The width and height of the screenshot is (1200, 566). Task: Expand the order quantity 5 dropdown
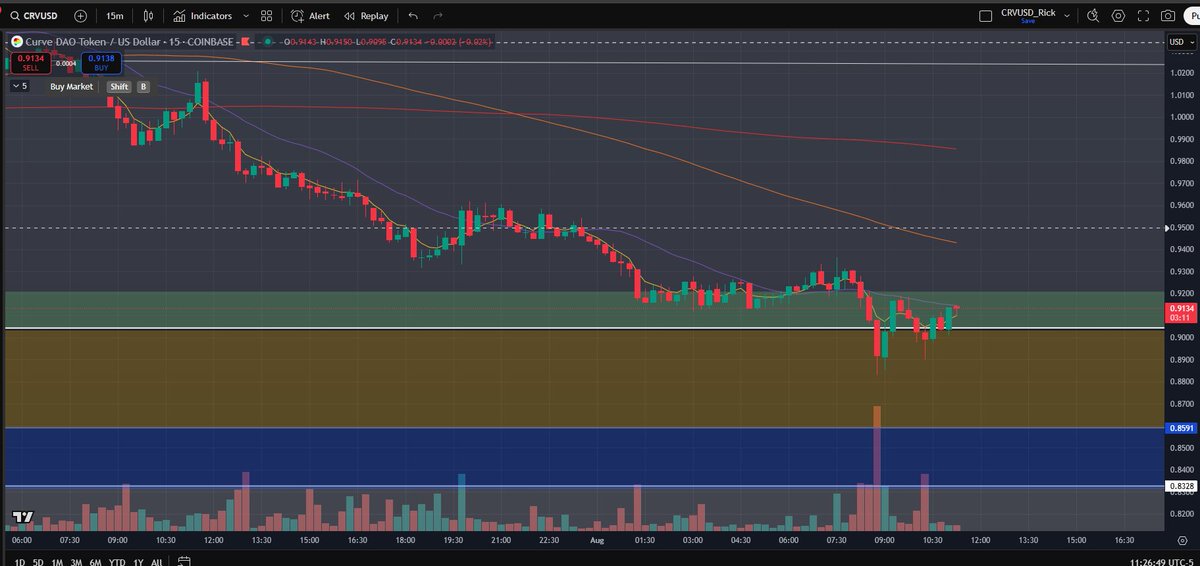(x=20, y=86)
